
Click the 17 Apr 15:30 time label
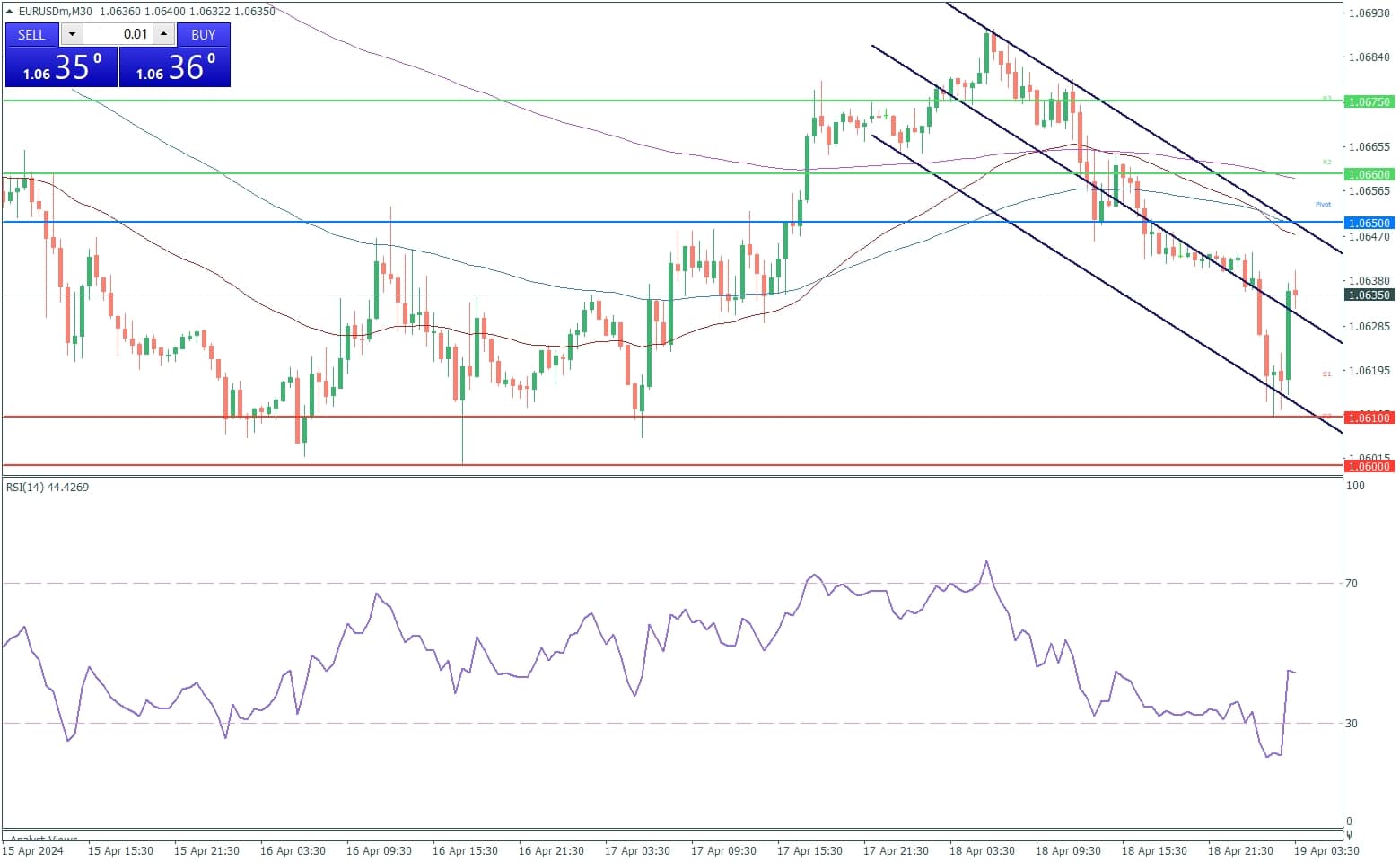pyautogui.click(x=809, y=851)
